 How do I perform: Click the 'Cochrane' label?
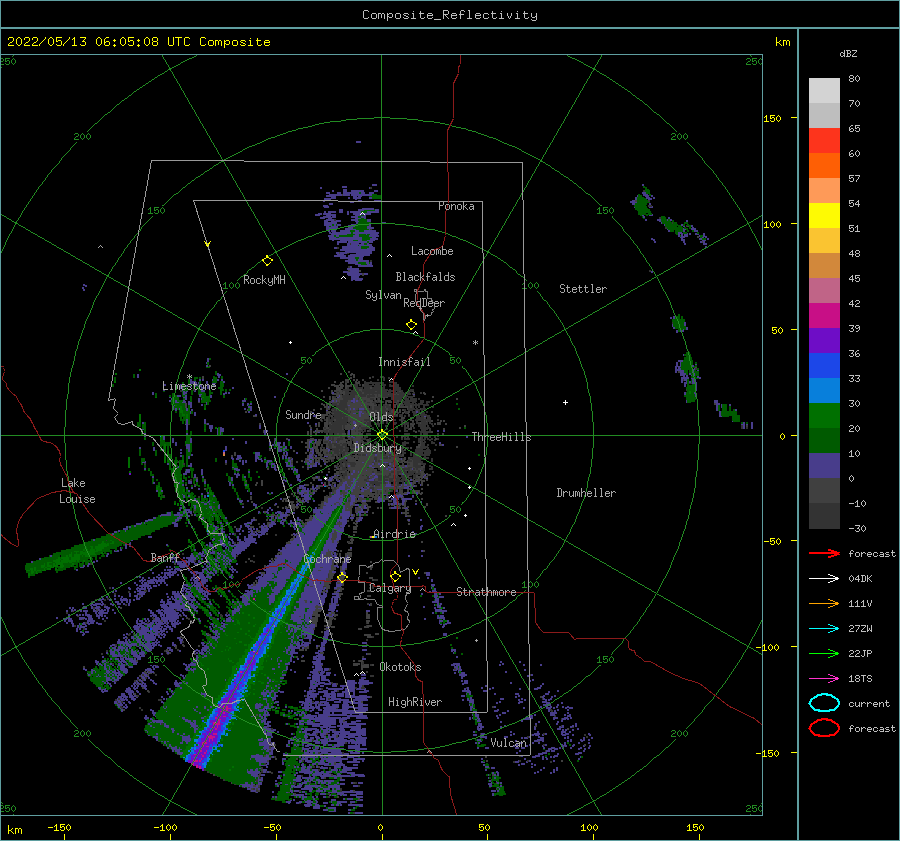[x=327, y=559]
